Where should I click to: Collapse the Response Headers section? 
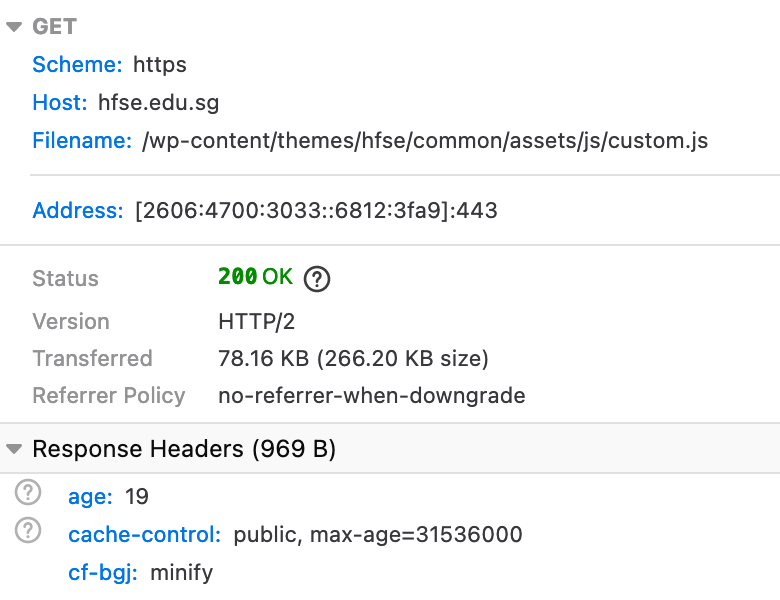coord(14,450)
